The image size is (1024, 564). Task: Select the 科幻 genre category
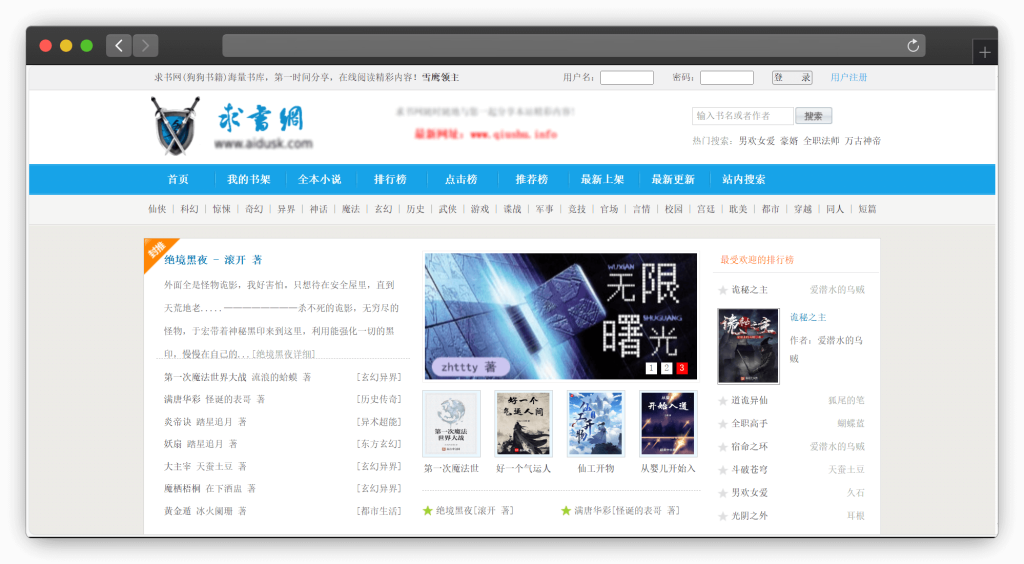click(189, 210)
